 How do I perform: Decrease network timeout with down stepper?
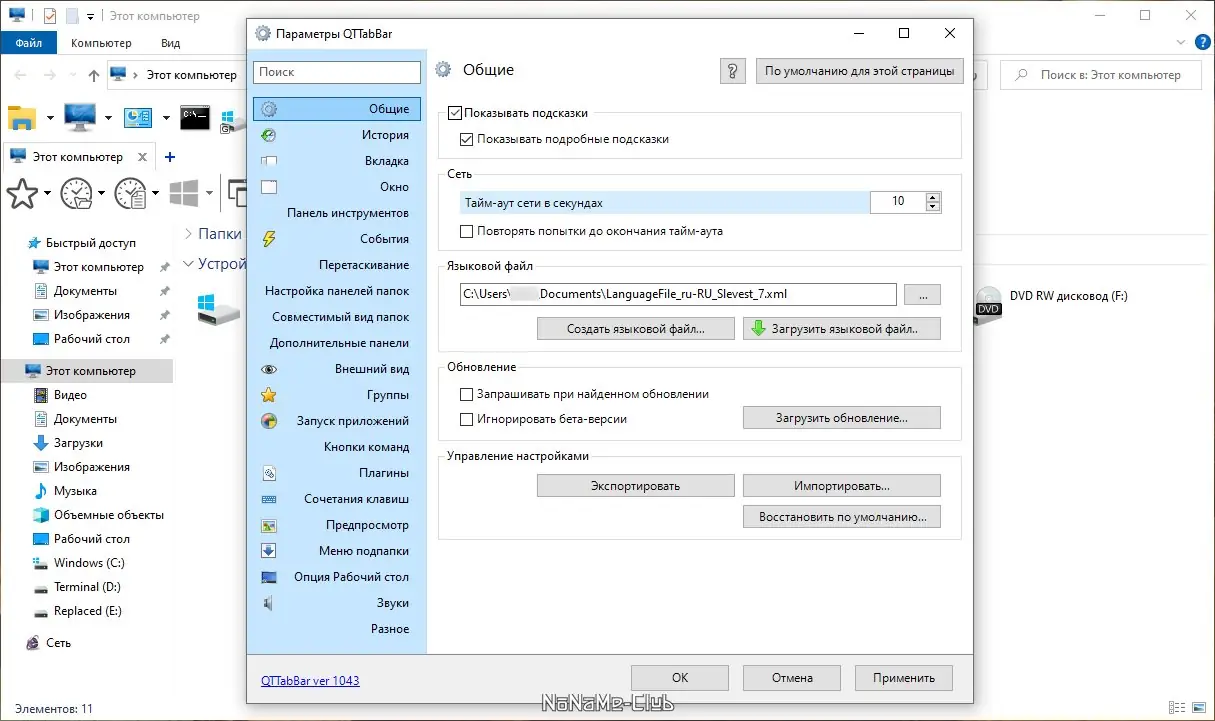tap(933, 207)
